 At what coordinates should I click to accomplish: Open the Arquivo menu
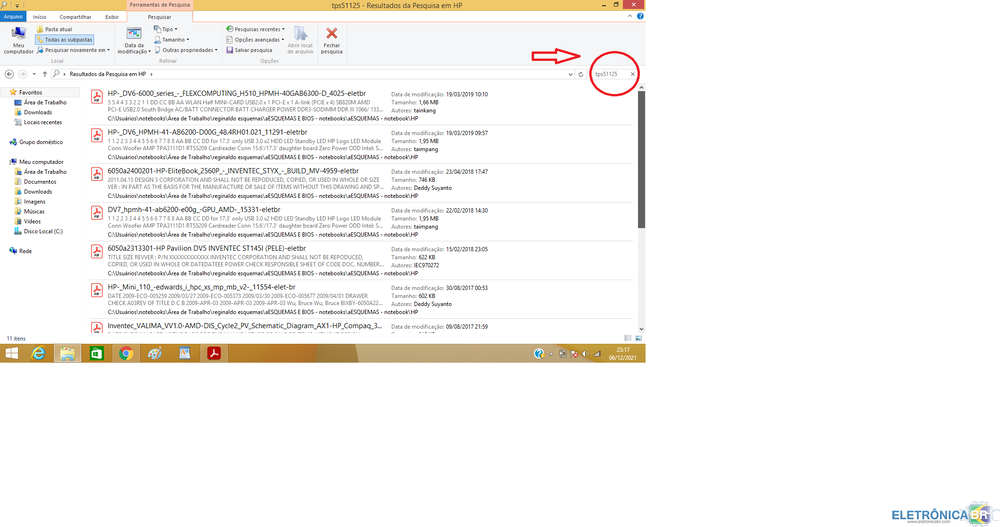tap(13, 17)
